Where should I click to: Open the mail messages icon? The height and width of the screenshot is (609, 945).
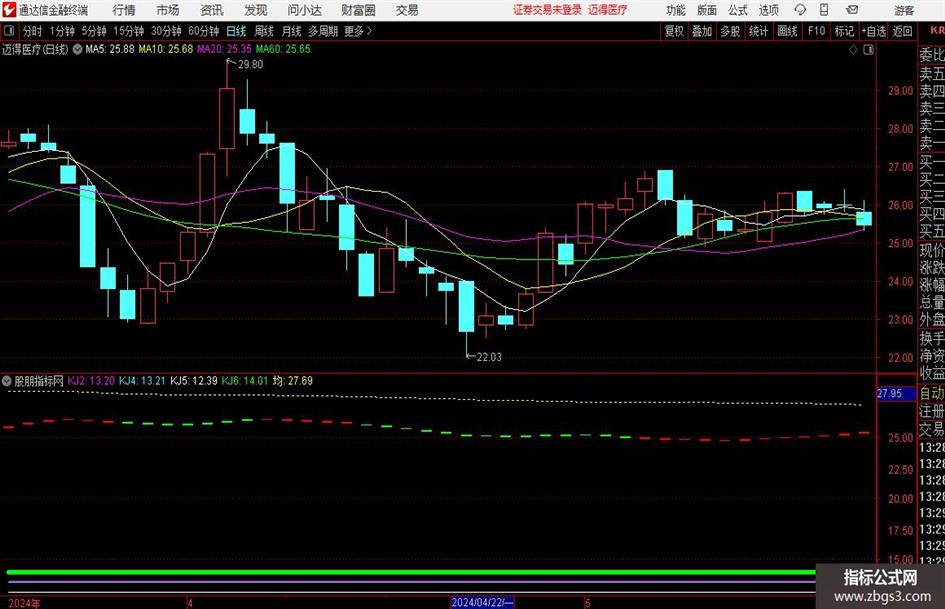(852, 10)
